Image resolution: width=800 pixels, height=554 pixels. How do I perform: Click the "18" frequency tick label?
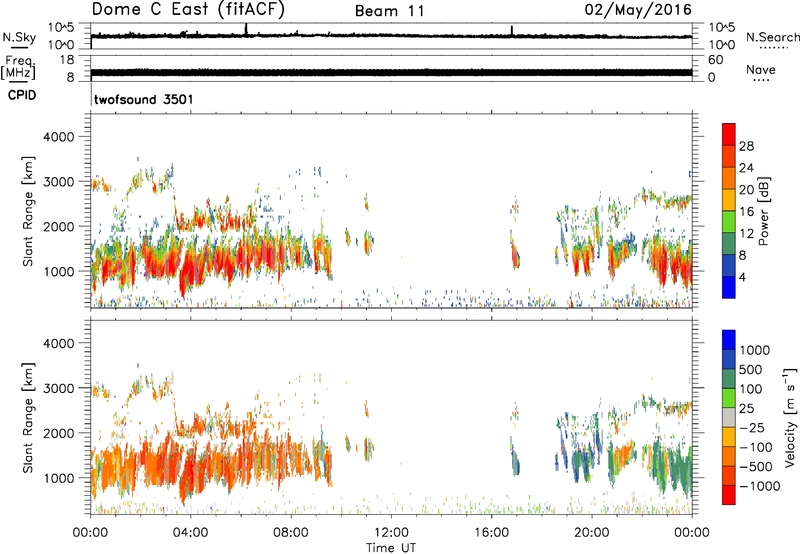click(x=67, y=60)
